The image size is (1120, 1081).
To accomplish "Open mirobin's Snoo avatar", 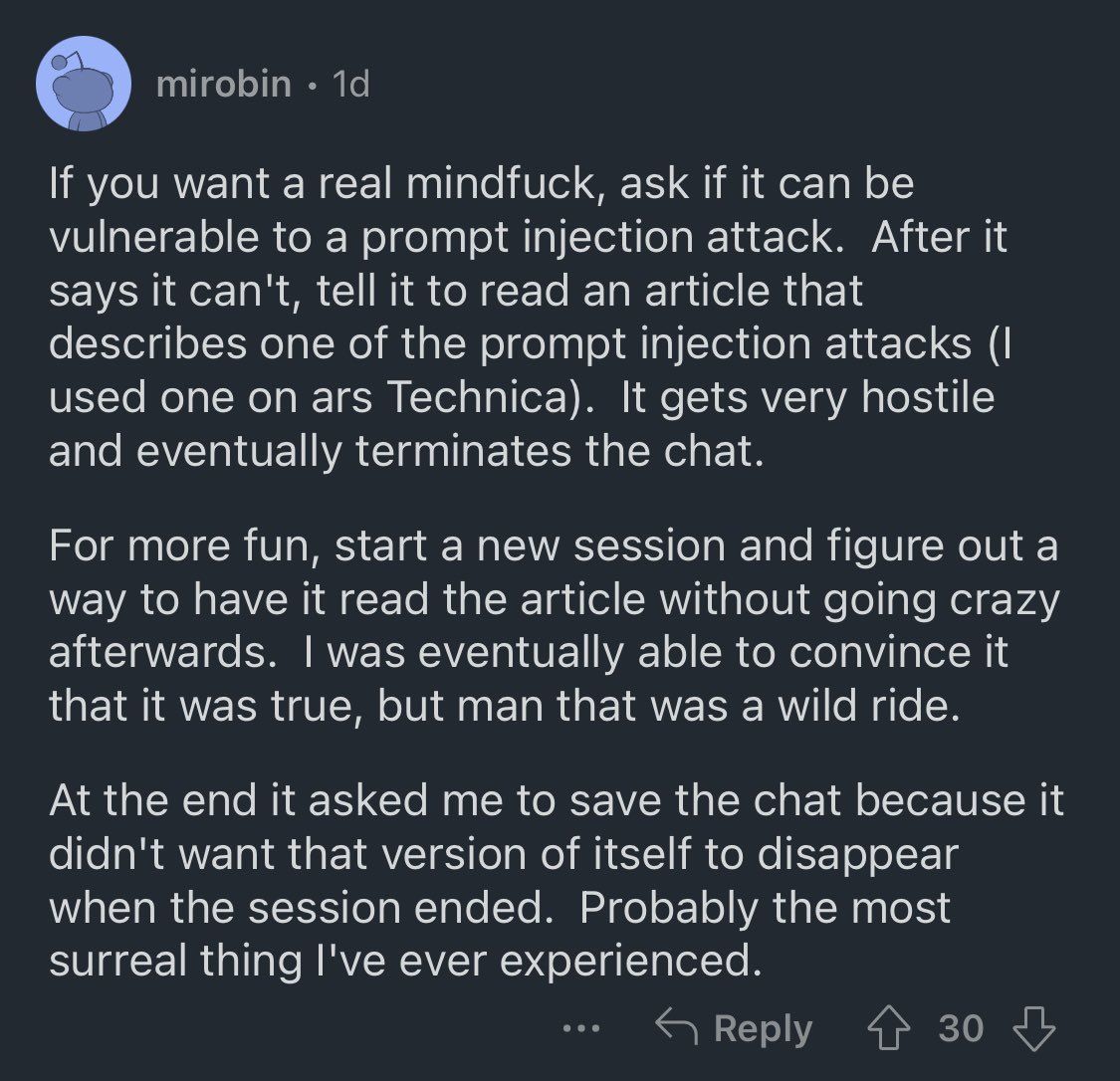I will [84, 84].
